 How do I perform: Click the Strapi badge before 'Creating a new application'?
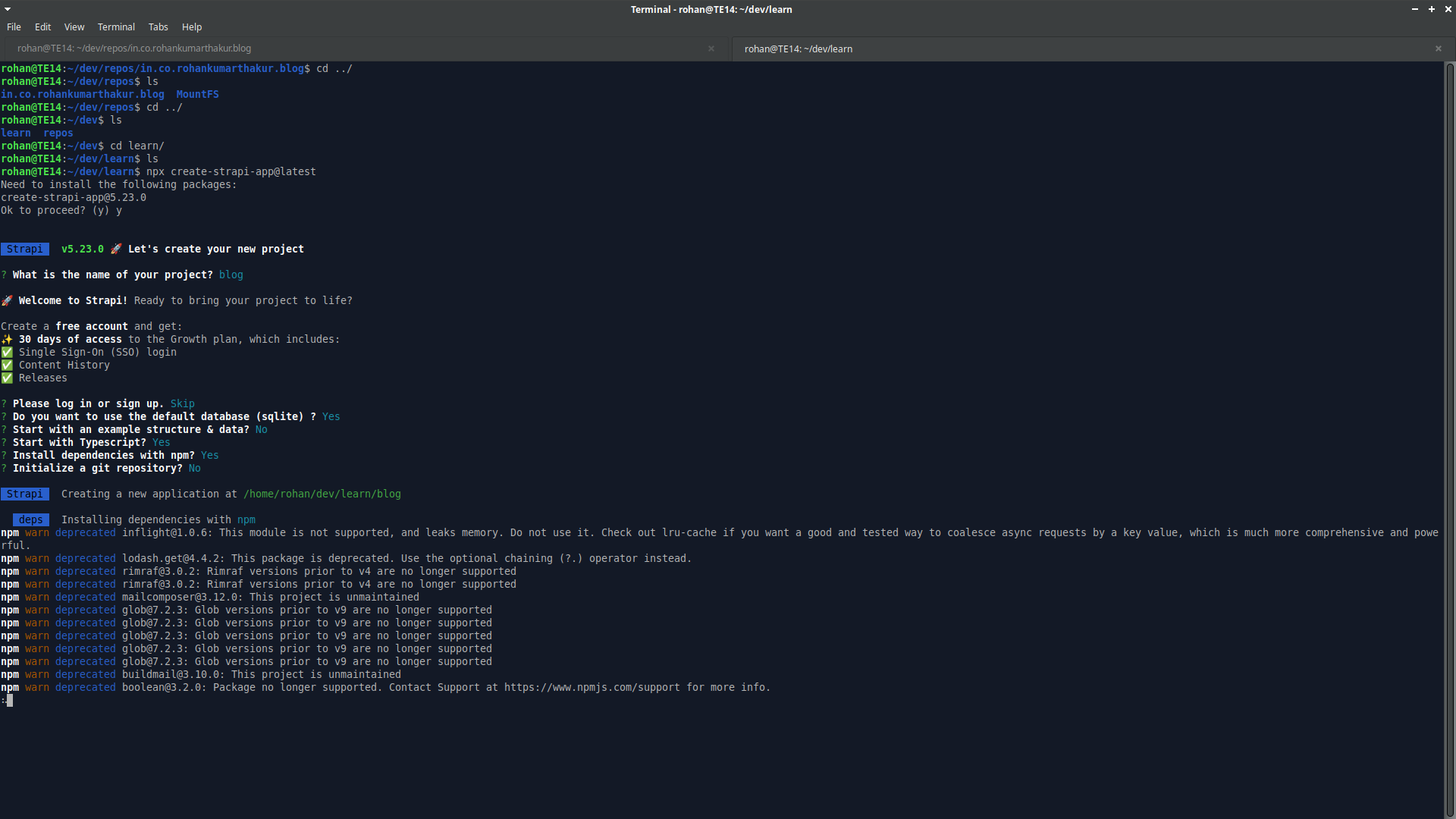25,494
